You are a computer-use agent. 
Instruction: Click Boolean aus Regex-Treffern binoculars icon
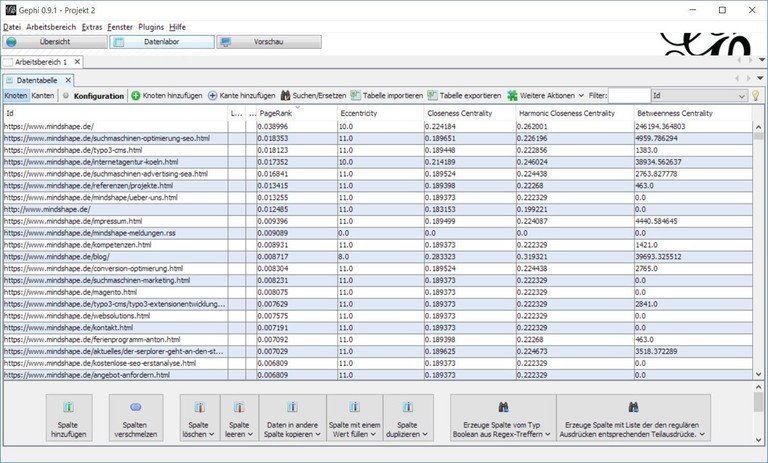pos(503,407)
